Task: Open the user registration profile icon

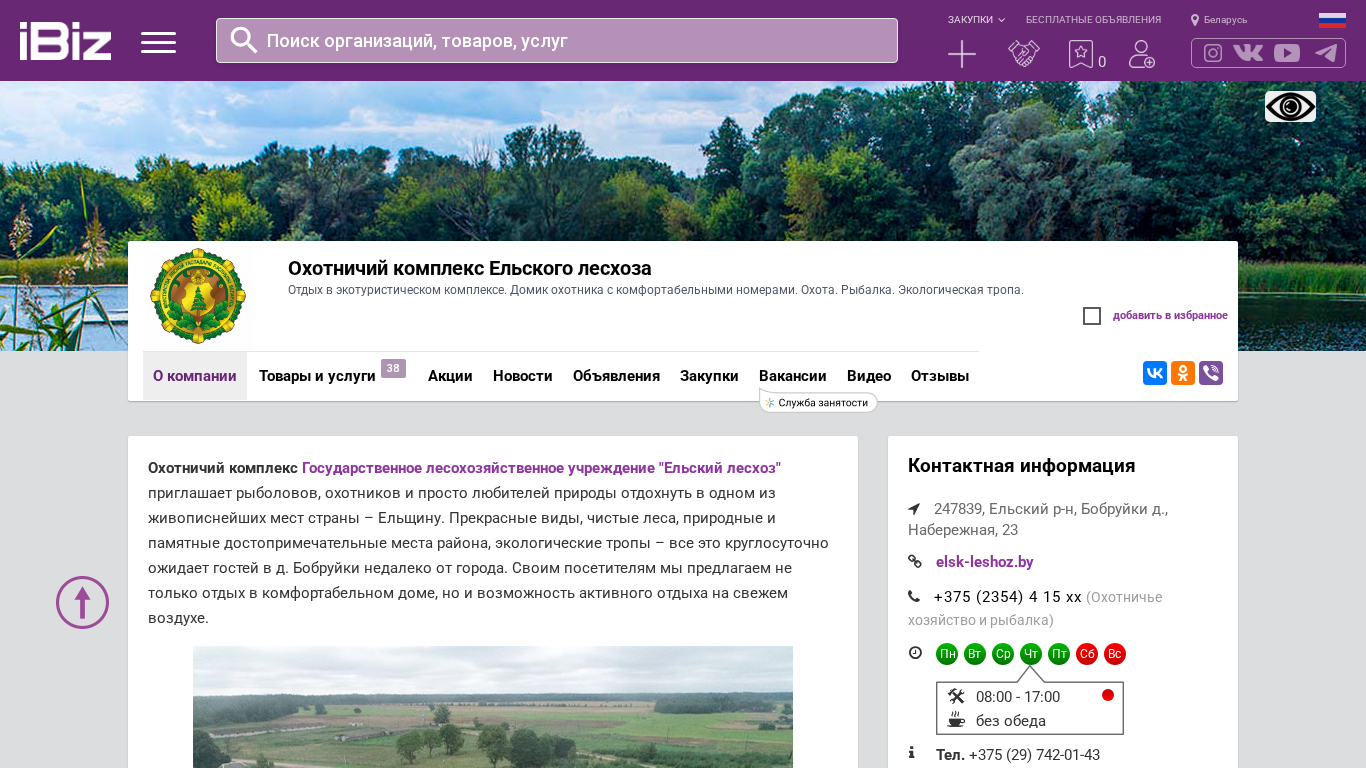Action: (1142, 54)
